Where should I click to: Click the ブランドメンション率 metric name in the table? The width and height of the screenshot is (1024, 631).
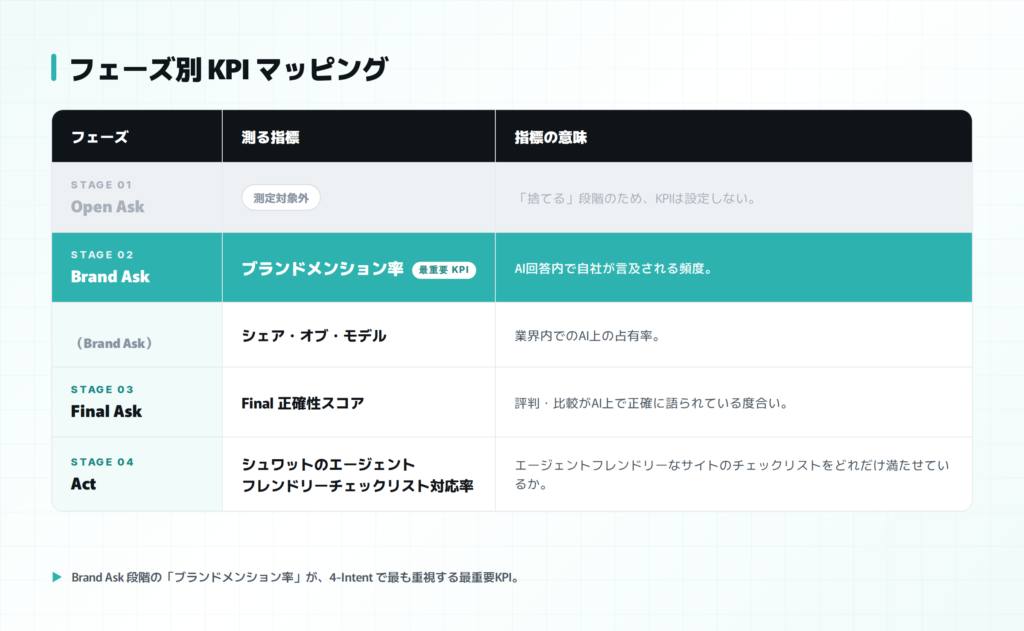[323, 269]
